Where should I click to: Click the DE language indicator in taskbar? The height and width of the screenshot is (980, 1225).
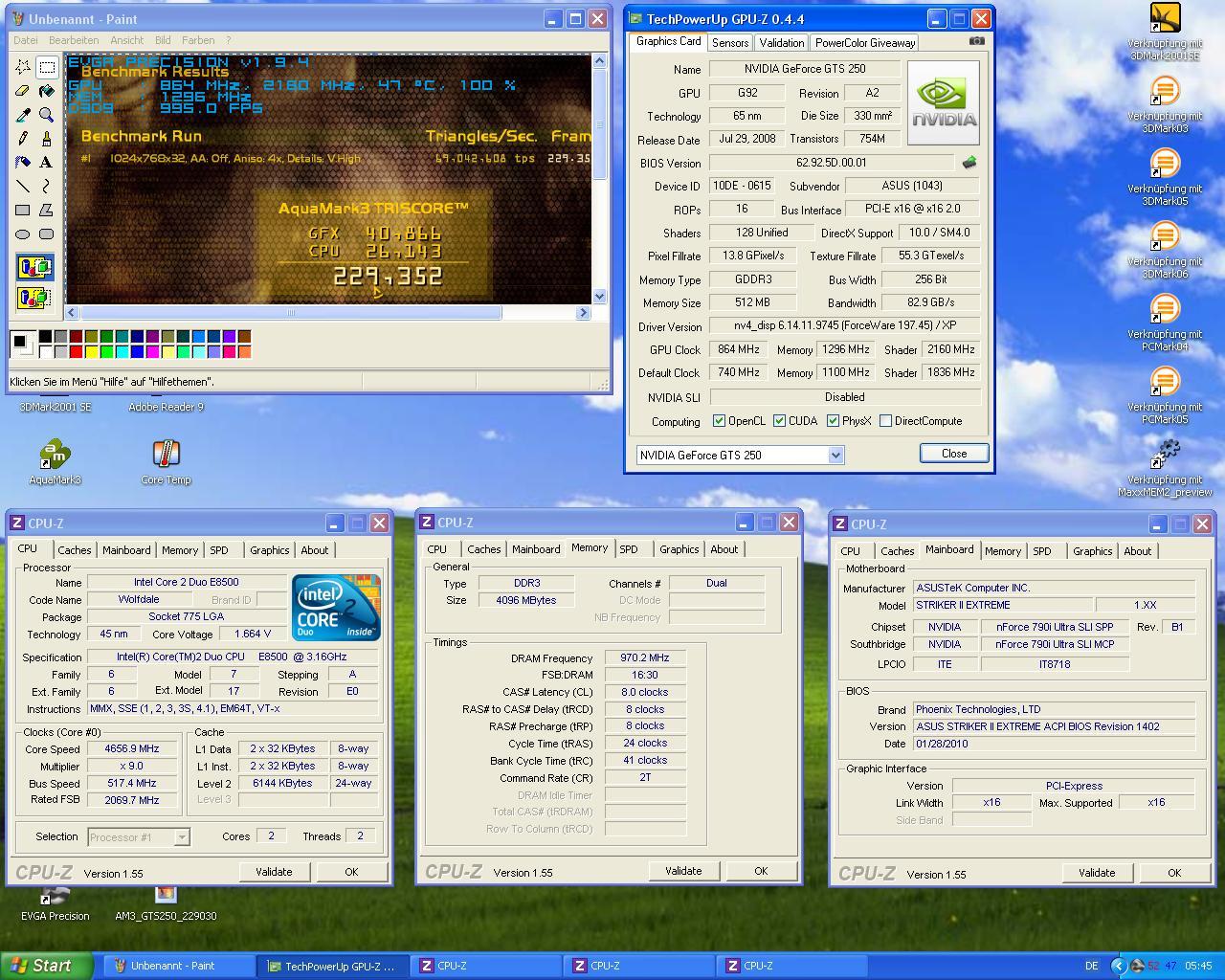point(1092,966)
